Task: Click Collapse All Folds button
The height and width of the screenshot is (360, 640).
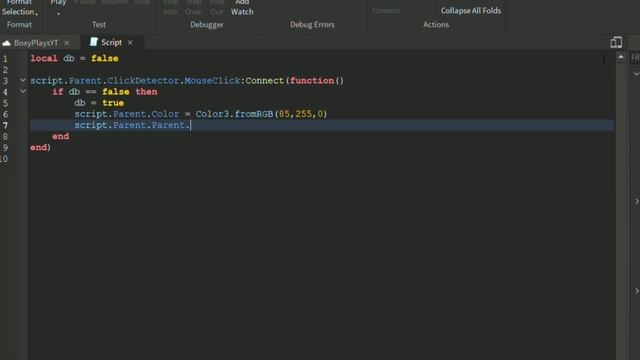Action: 471,11
